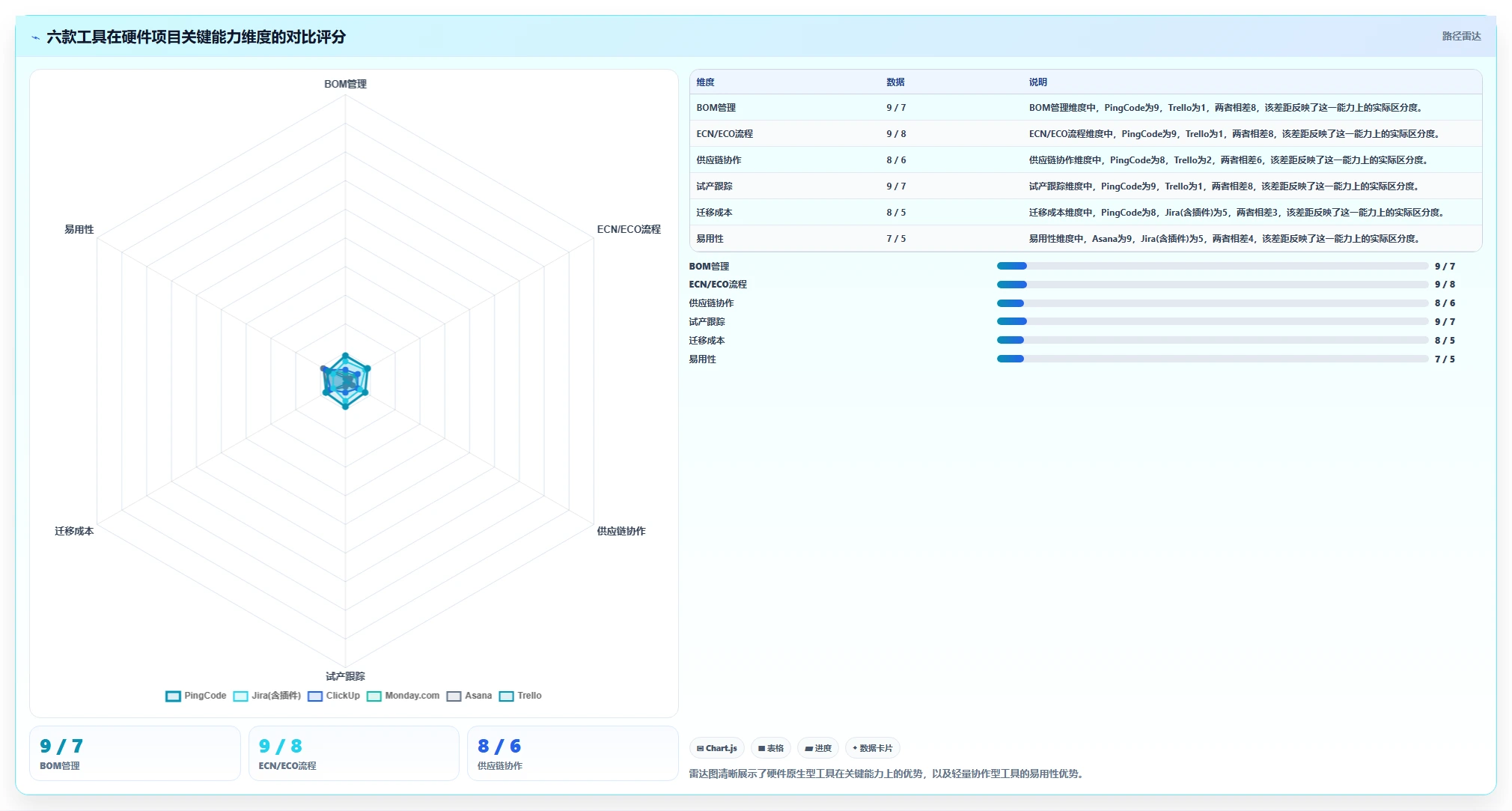Click 迁移成本 description mentioning Jira
The width and height of the screenshot is (1512, 811).
(x=1237, y=213)
